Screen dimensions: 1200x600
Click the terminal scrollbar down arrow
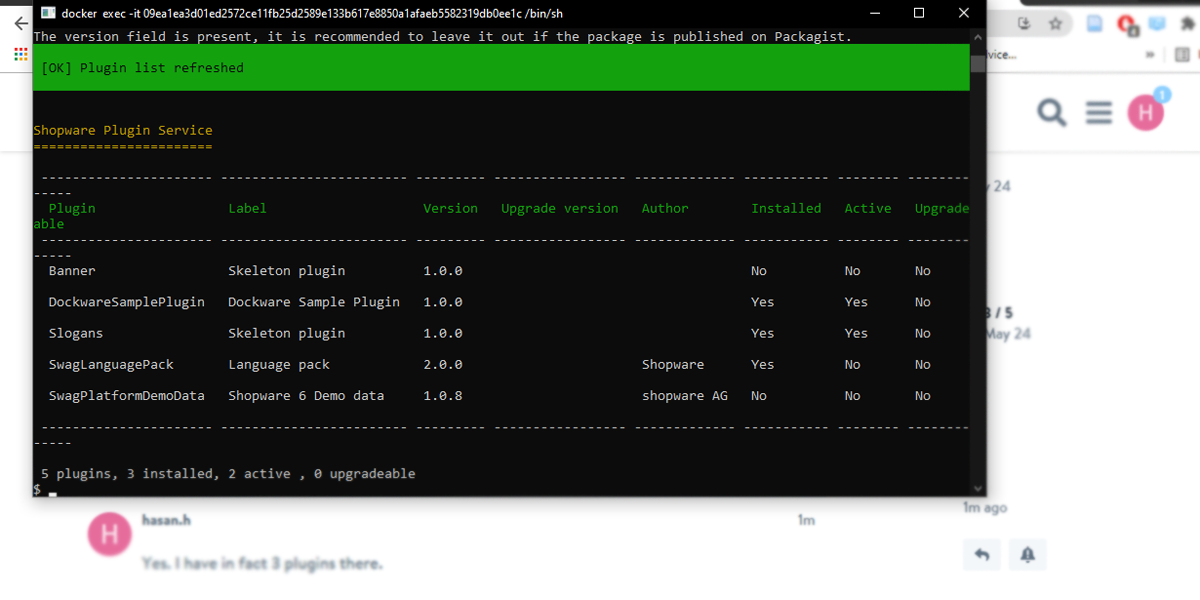pyautogui.click(x=977, y=488)
